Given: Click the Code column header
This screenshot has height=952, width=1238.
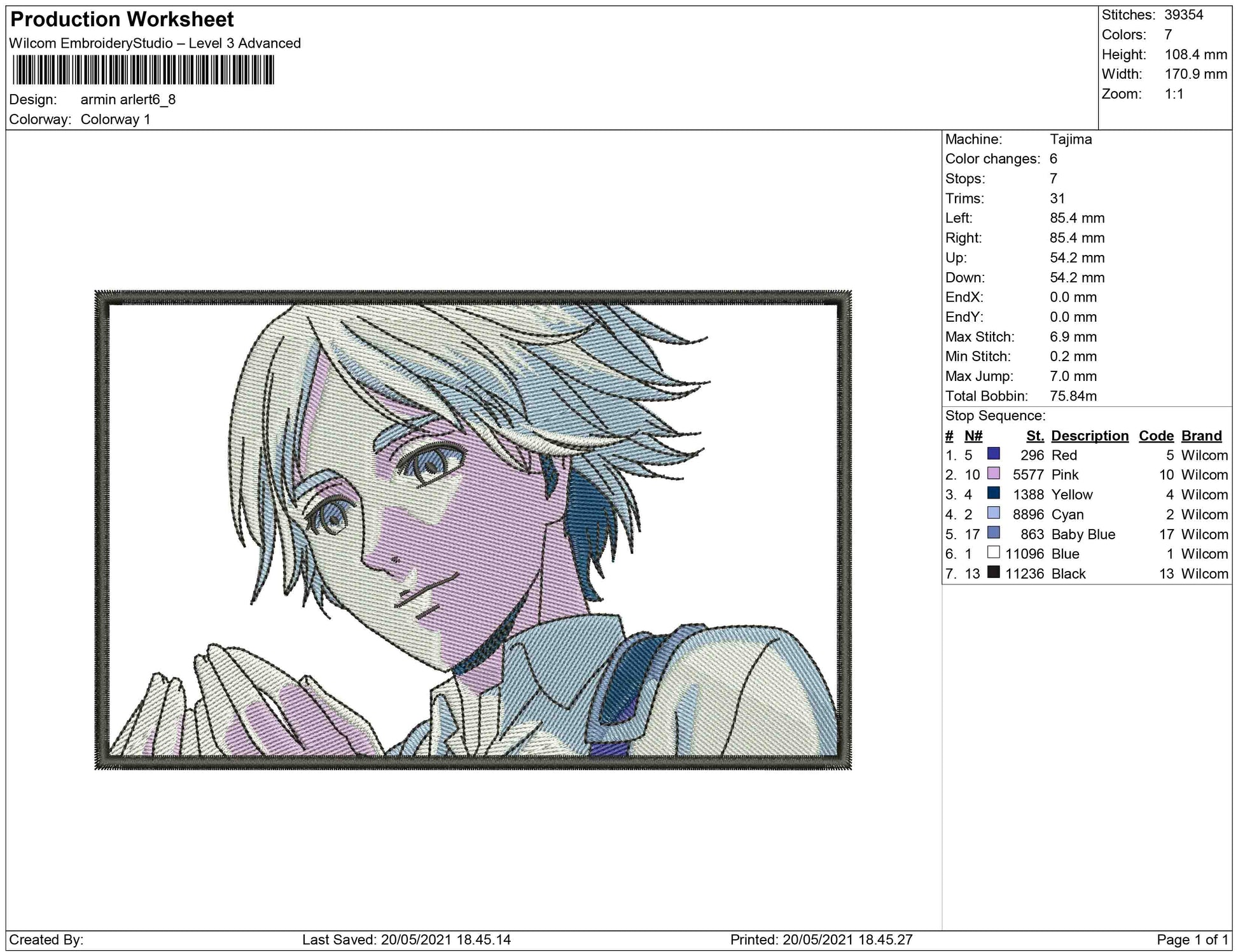Looking at the screenshot, I should click(1155, 436).
